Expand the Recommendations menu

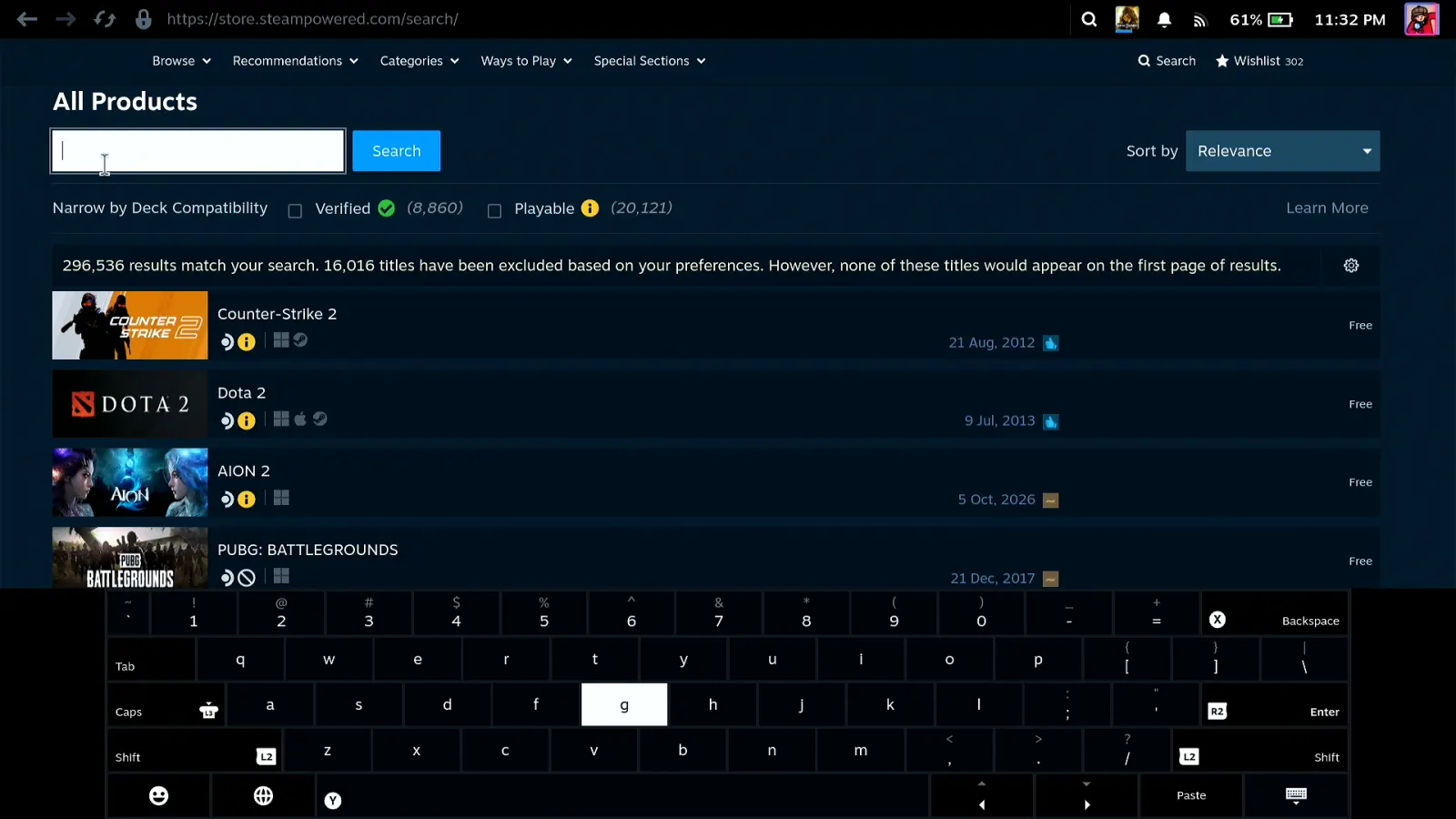point(295,61)
